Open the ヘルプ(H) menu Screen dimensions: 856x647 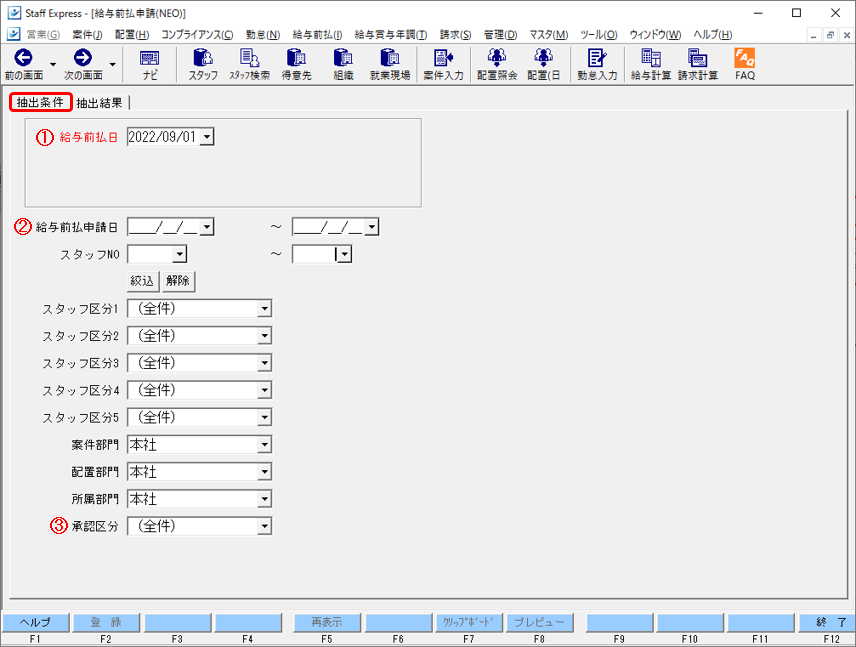click(x=712, y=35)
